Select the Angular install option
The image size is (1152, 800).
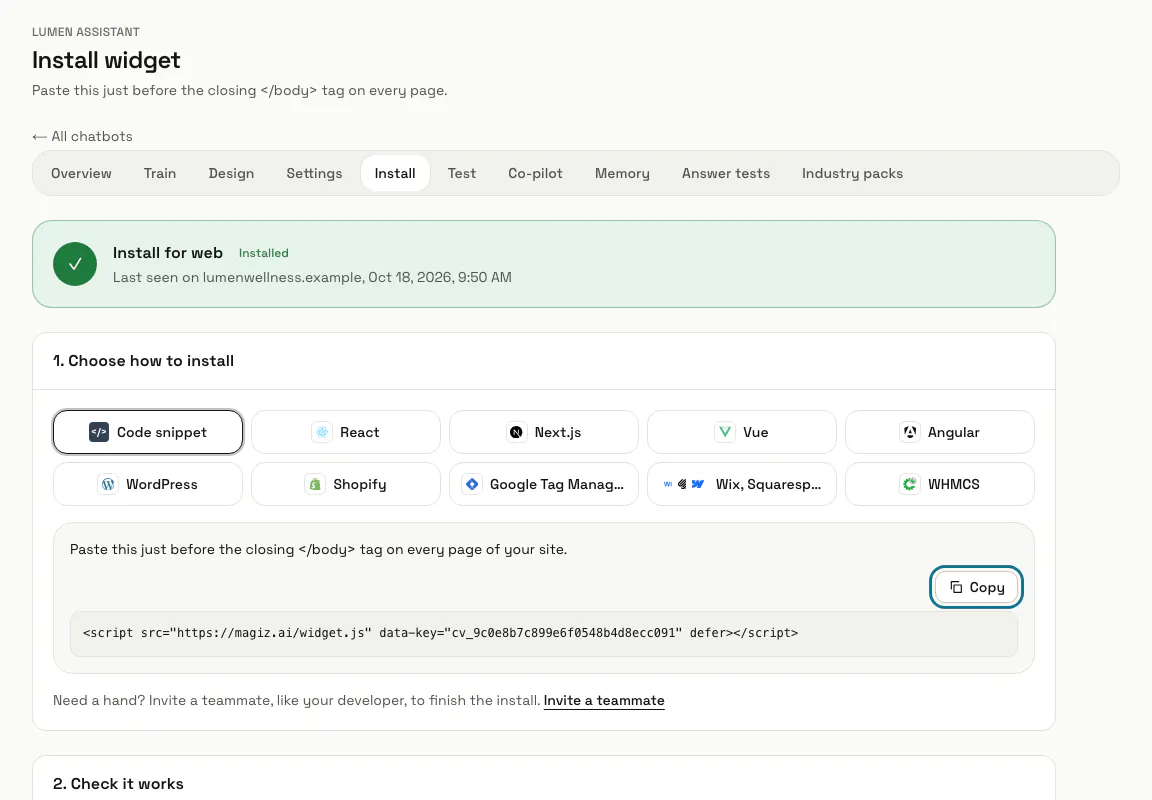940,432
